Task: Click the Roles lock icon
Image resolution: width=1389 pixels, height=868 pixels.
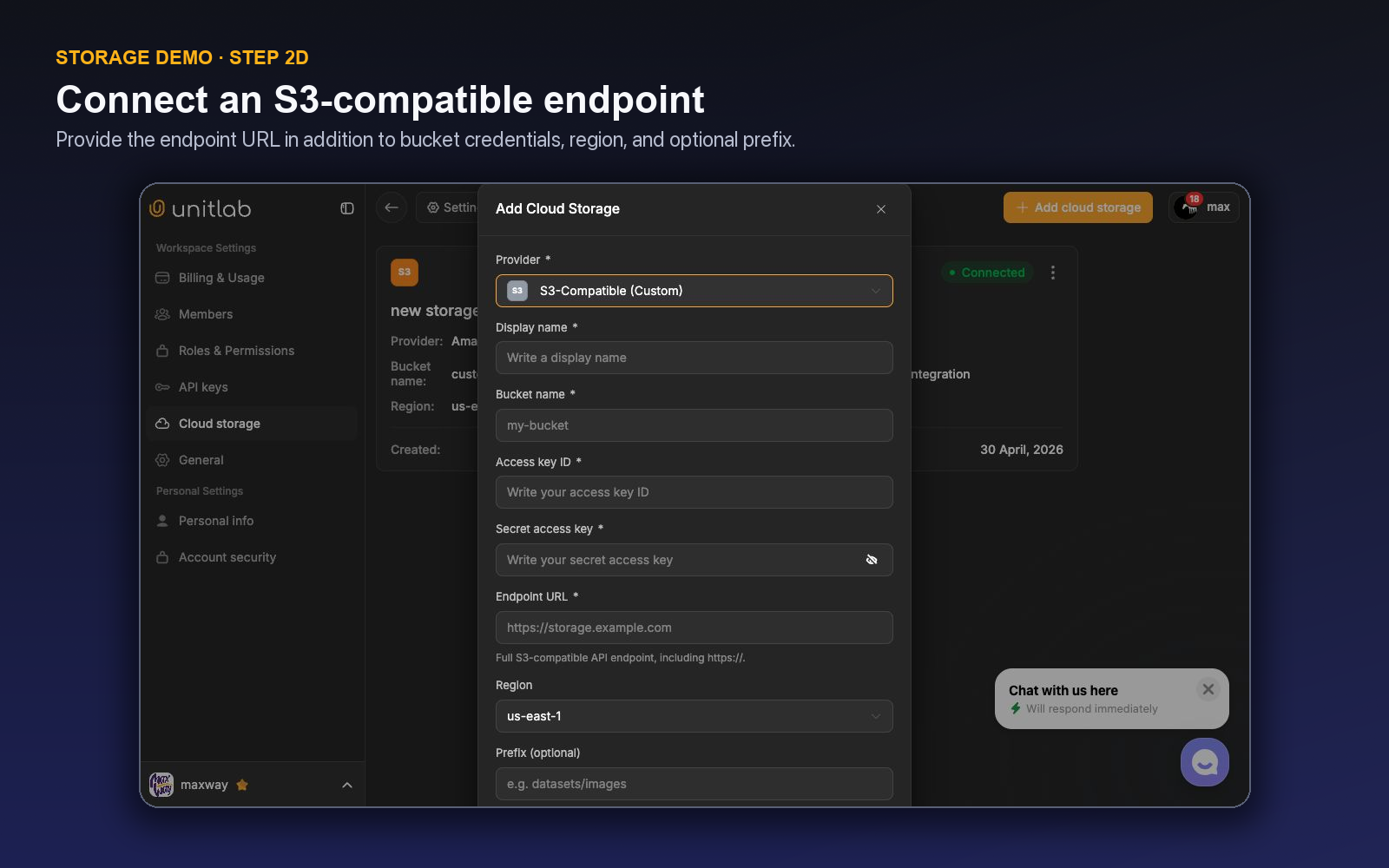Action: pos(162,351)
